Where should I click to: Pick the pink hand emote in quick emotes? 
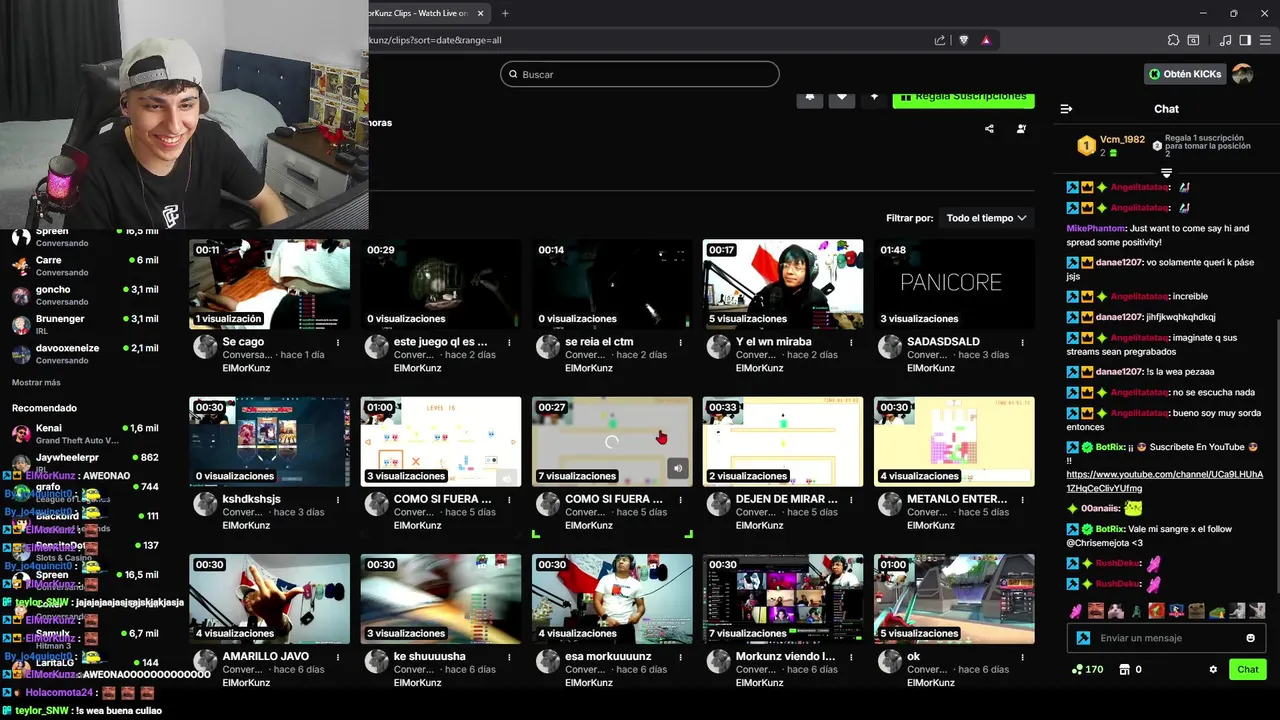tap(1076, 610)
